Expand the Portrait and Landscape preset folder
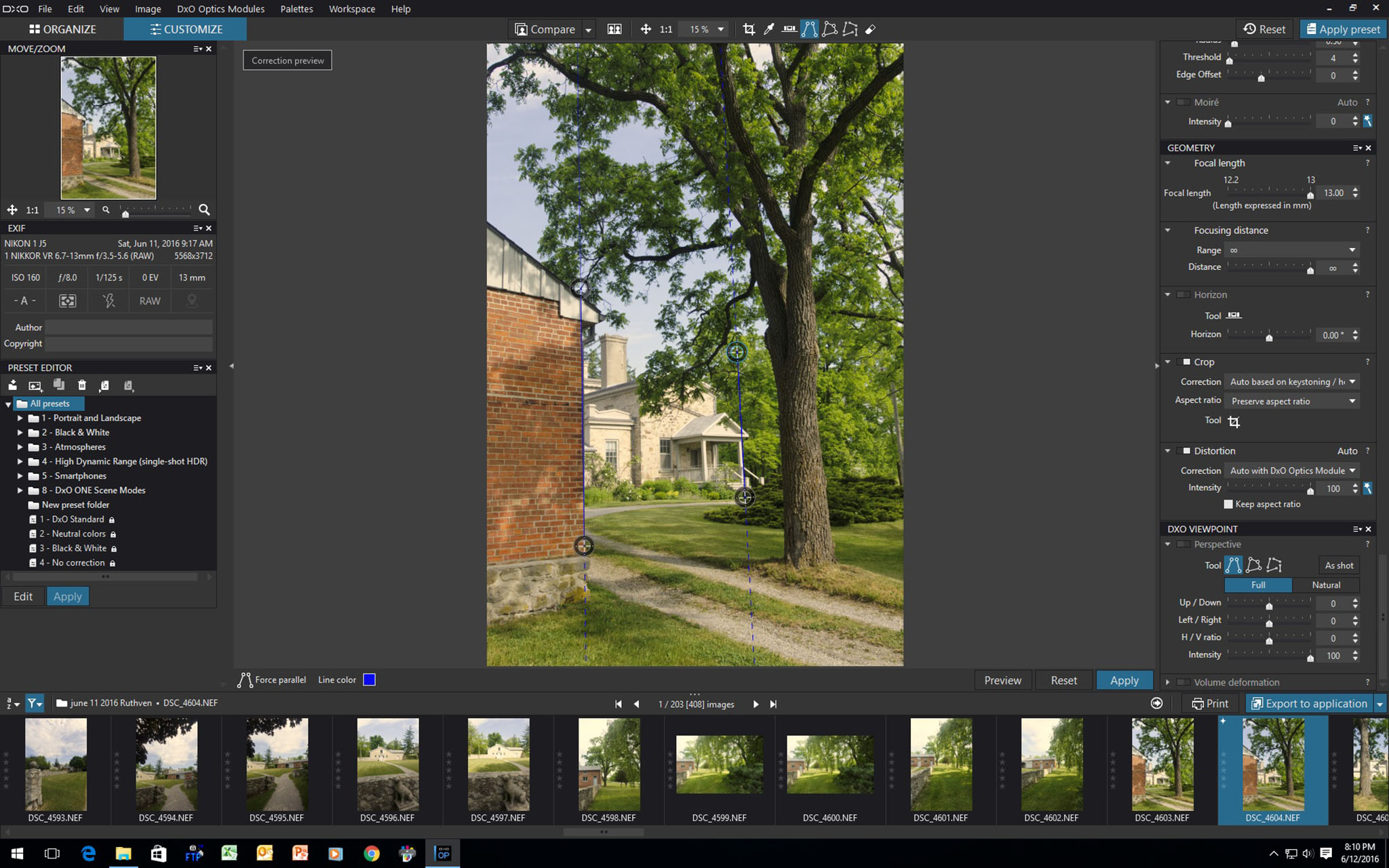Viewport: 1389px width, 868px height. point(20,418)
